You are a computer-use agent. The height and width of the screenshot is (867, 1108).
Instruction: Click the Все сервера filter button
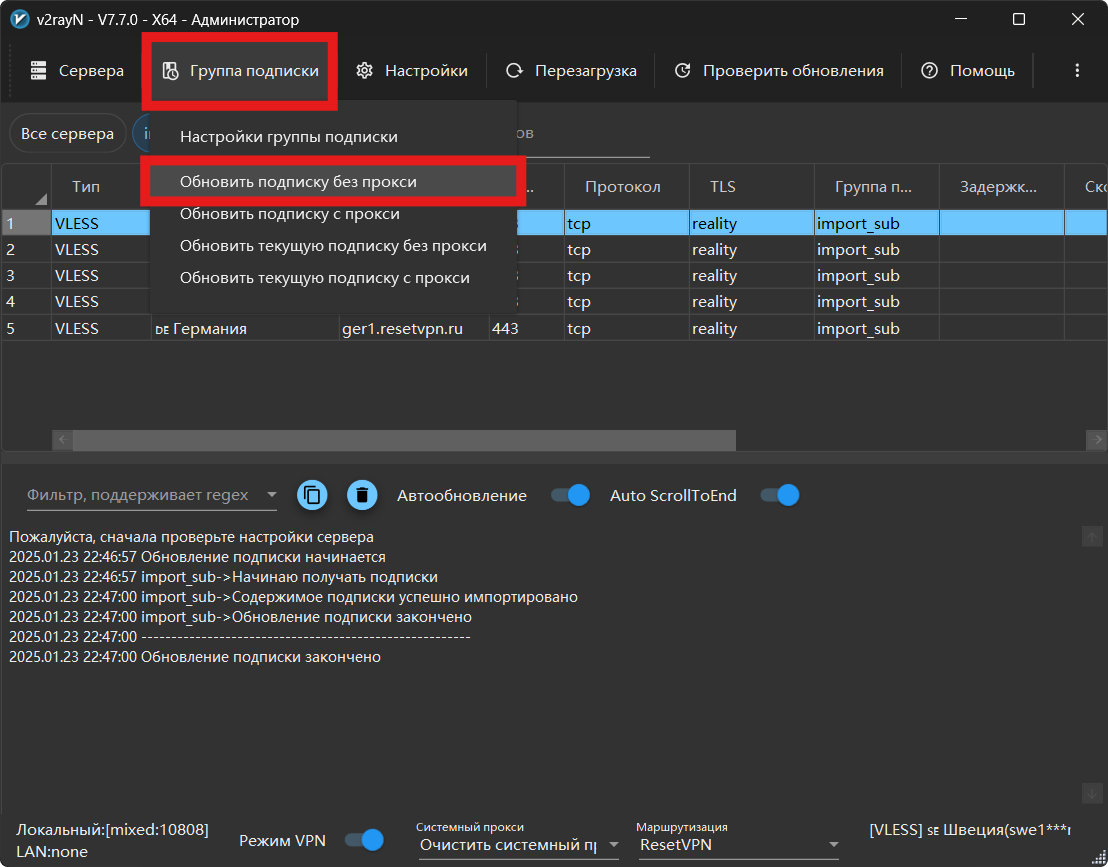(67, 134)
